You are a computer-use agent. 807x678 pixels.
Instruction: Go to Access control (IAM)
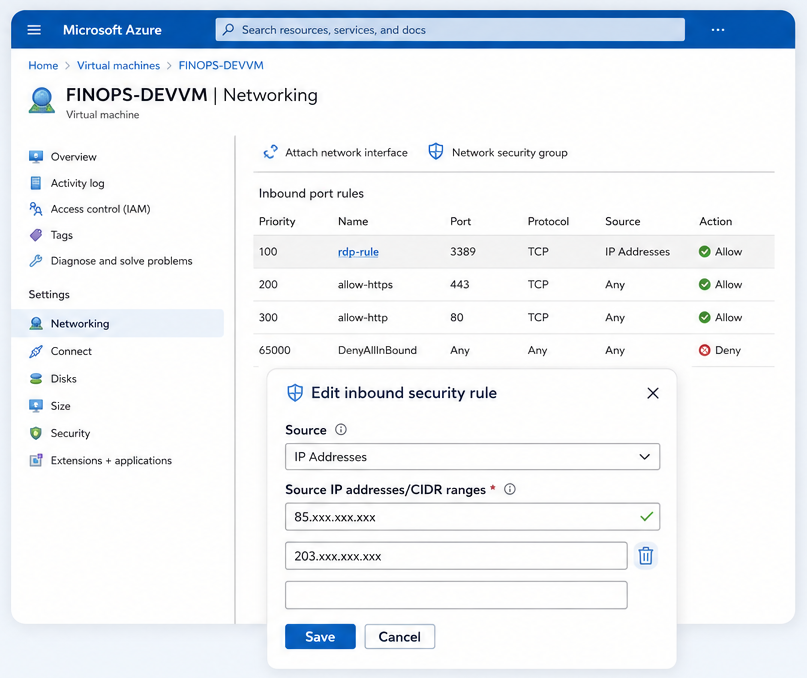pyautogui.click(x=100, y=208)
